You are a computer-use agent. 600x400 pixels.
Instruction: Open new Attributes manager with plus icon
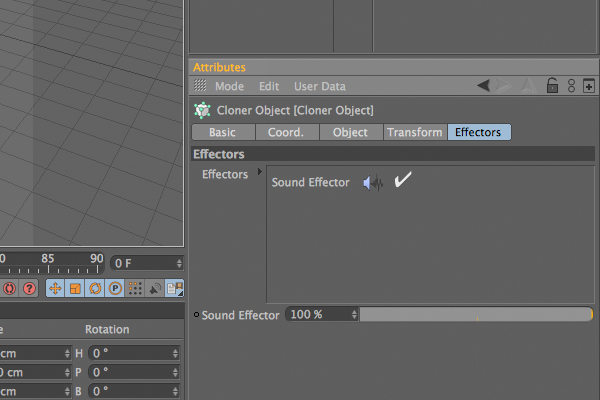(x=589, y=86)
